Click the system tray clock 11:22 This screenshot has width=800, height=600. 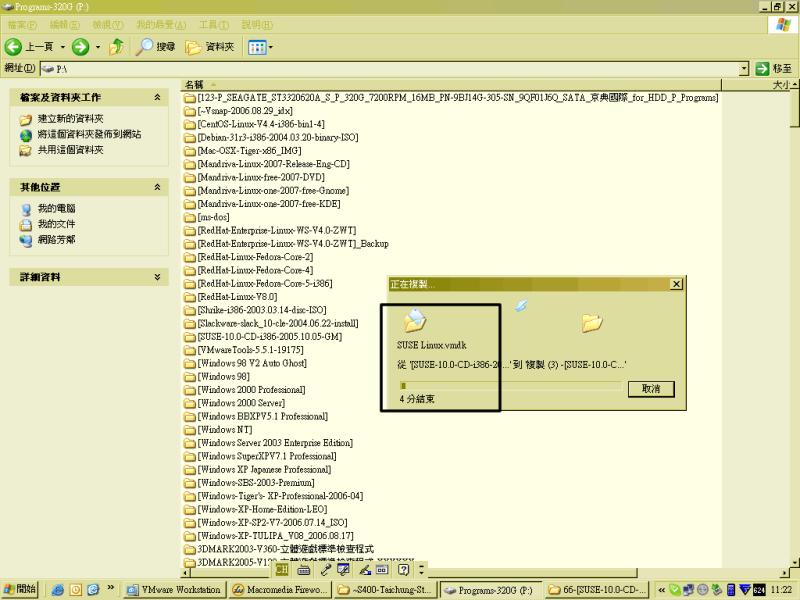point(781,590)
